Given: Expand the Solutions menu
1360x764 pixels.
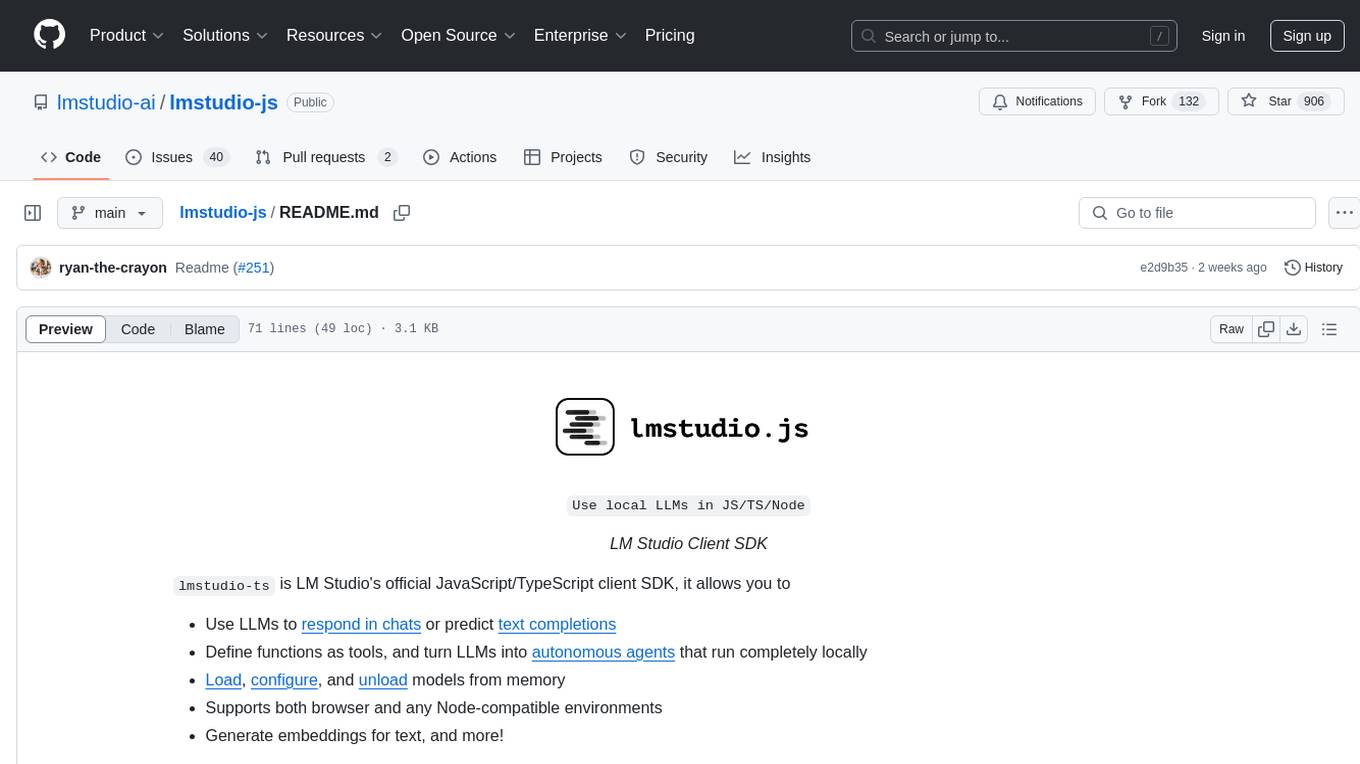Looking at the screenshot, I should pyautogui.click(x=225, y=35).
